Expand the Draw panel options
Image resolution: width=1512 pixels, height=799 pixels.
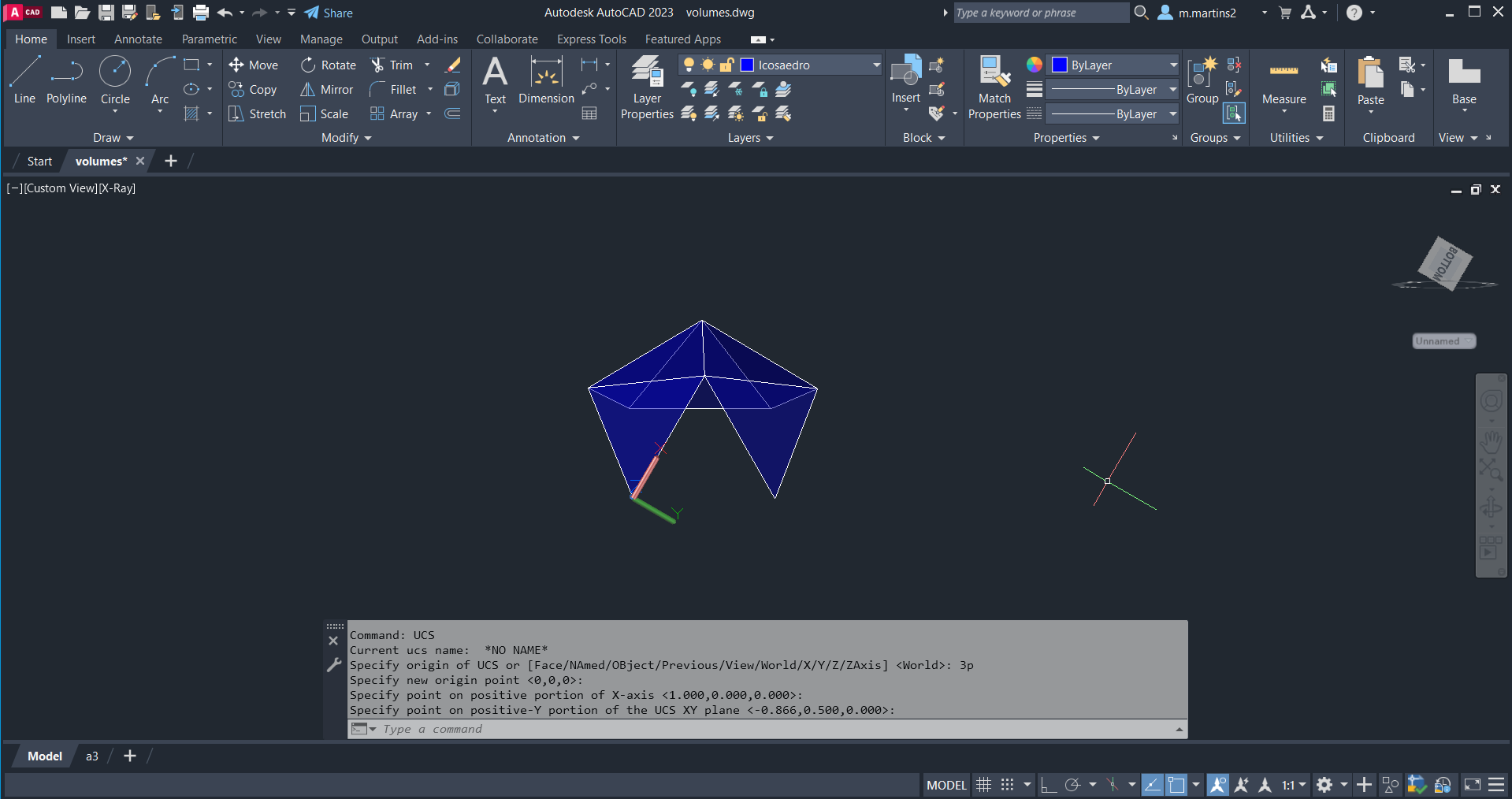113,138
